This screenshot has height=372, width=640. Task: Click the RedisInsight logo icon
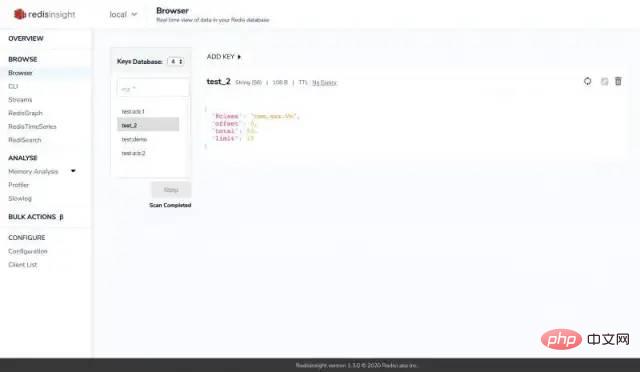[x=20, y=14]
